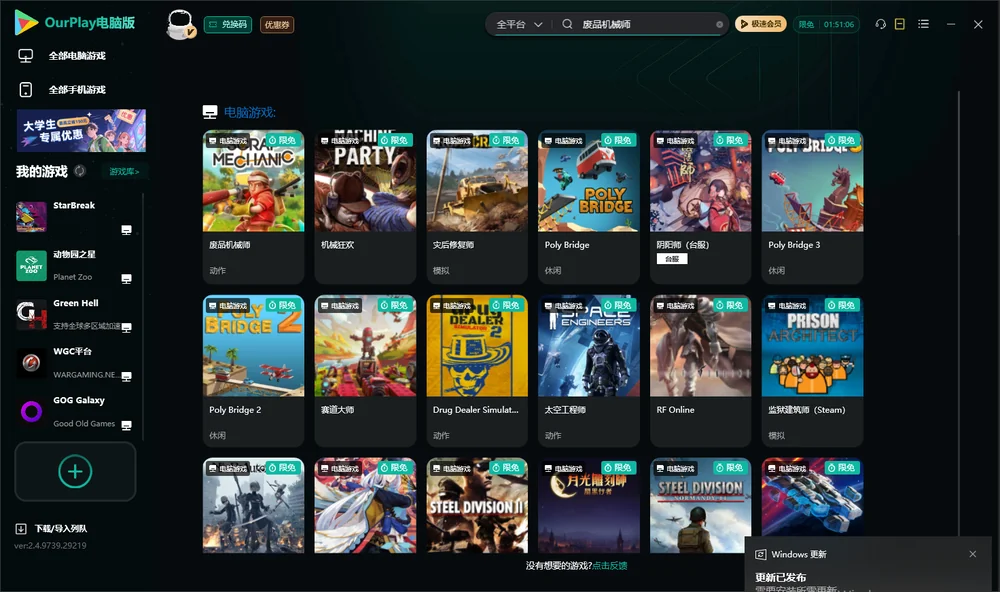Click the magnifier search icon
This screenshot has height=592, width=1000.
[x=567, y=24]
